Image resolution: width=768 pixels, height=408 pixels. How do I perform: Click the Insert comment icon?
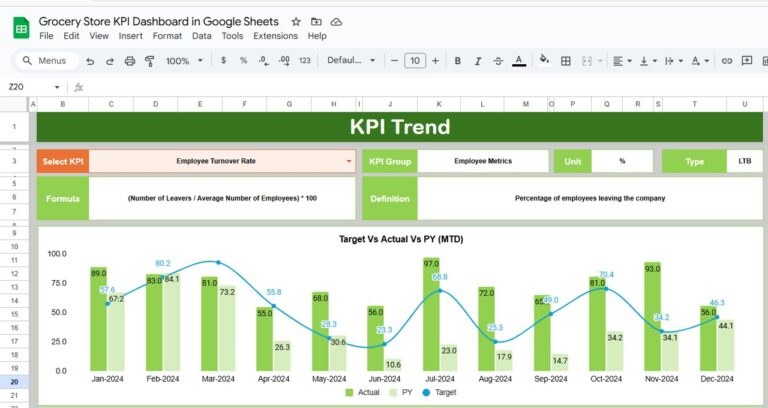(x=746, y=61)
